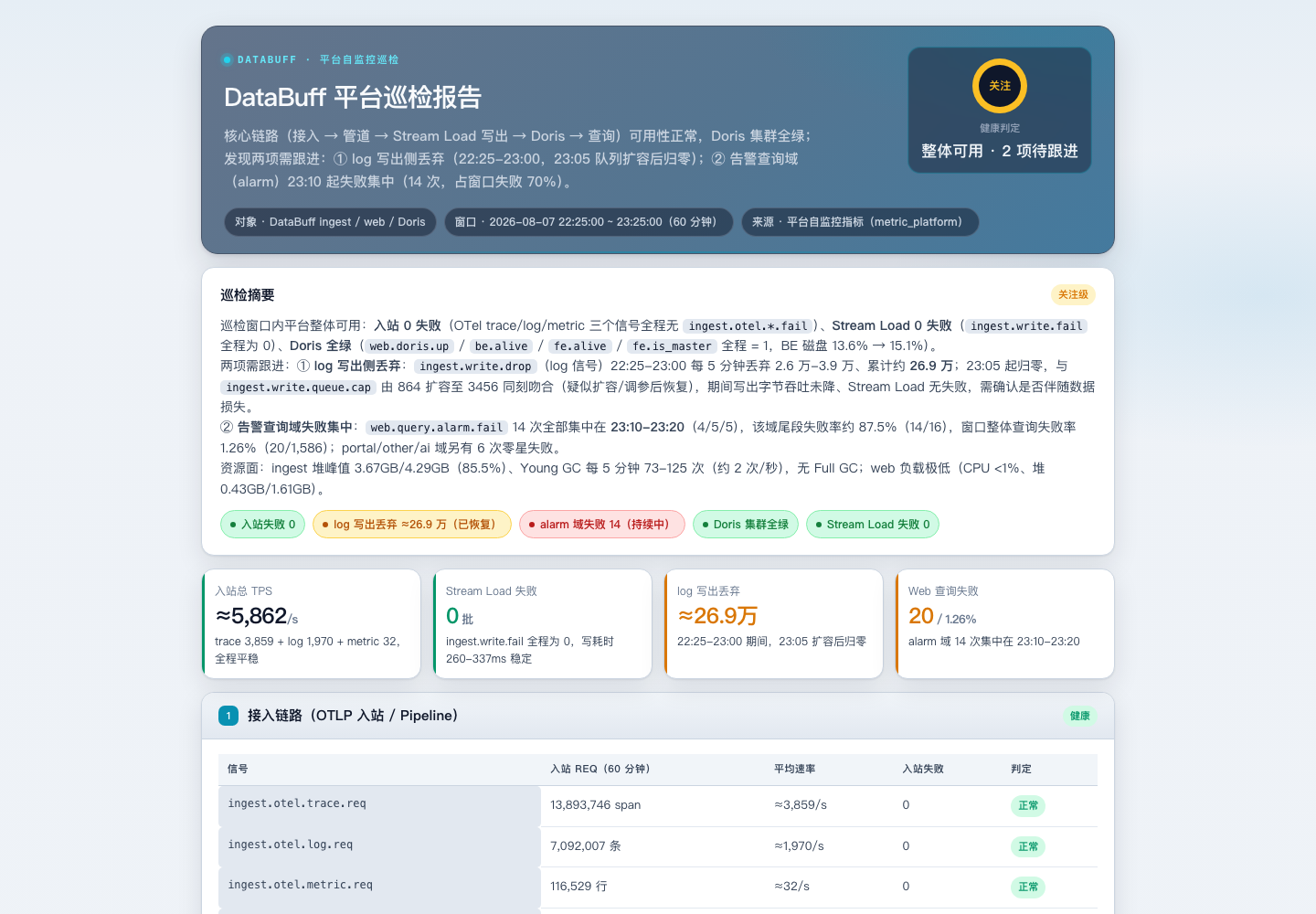Click the circular 关注 health status badge
Image resolution: width=1316 pixels, height=914 pixels.
(1000, 86)
